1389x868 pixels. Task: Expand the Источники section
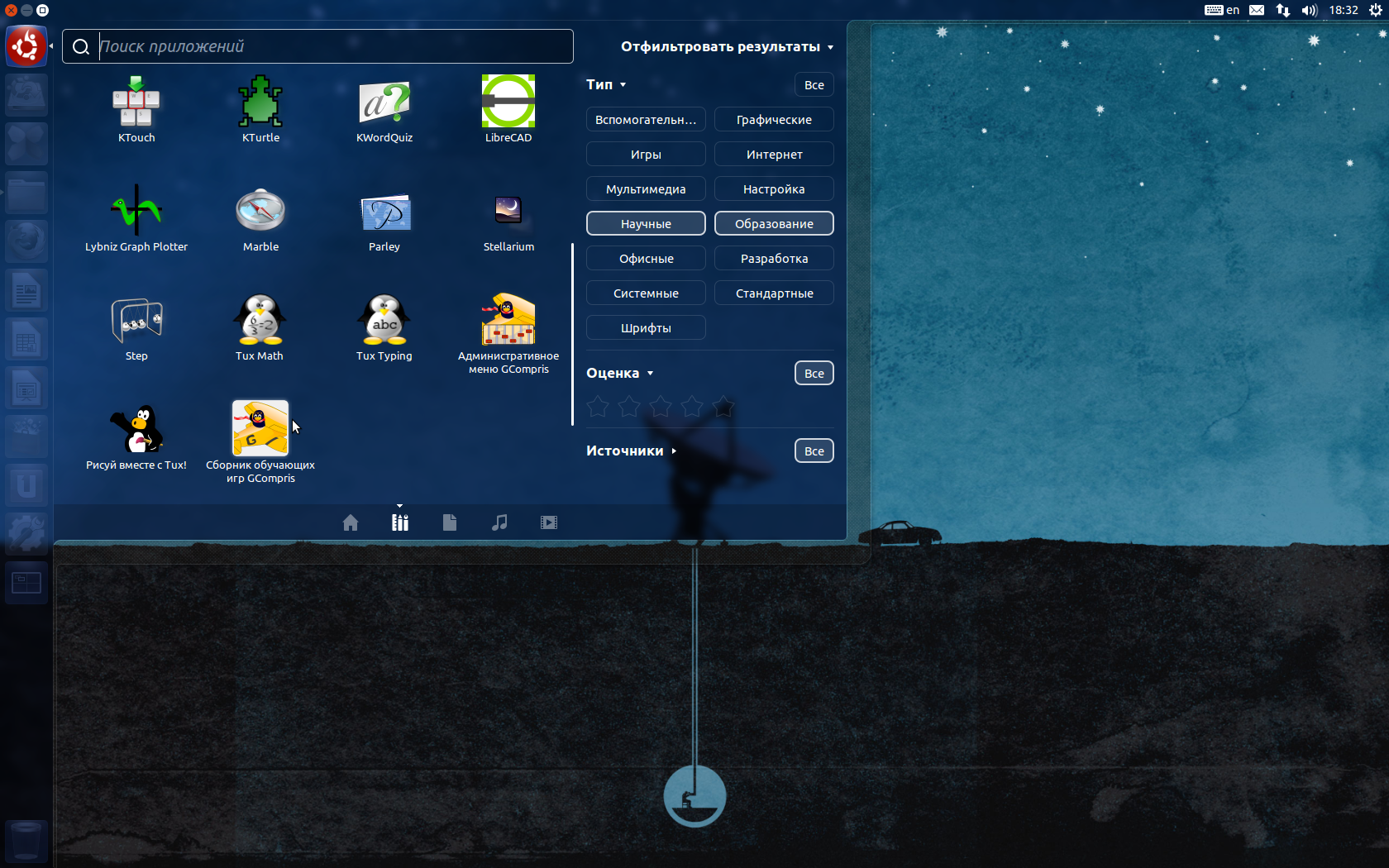(631, 451)
